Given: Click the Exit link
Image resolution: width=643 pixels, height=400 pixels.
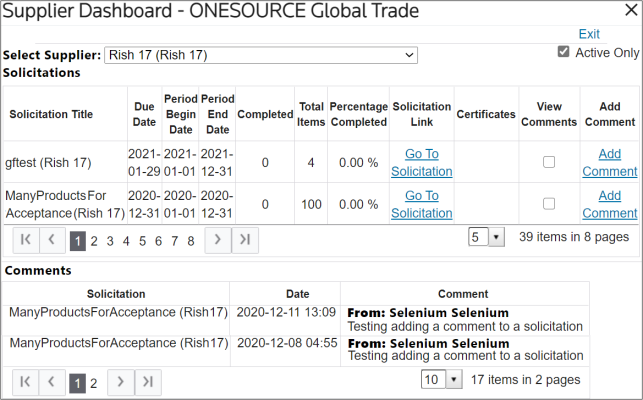Looking at the screenshot, I should [x=589, y=34].
